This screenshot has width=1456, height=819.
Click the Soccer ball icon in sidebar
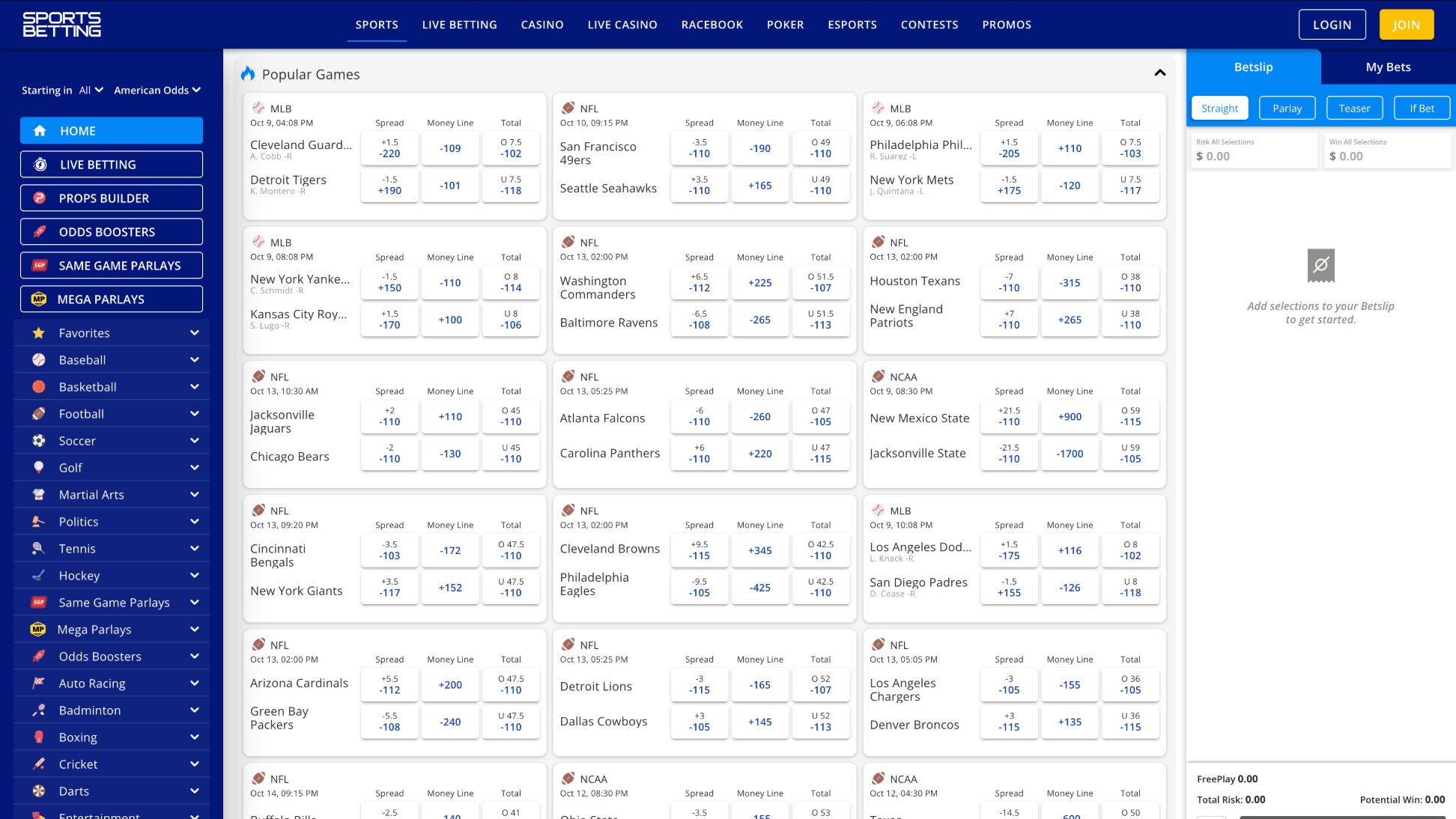(x=39, y=441)
